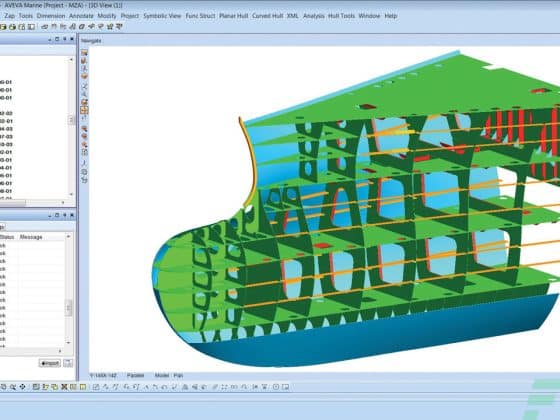
Task: Open the Planar Hull menu
Action: 234,16
